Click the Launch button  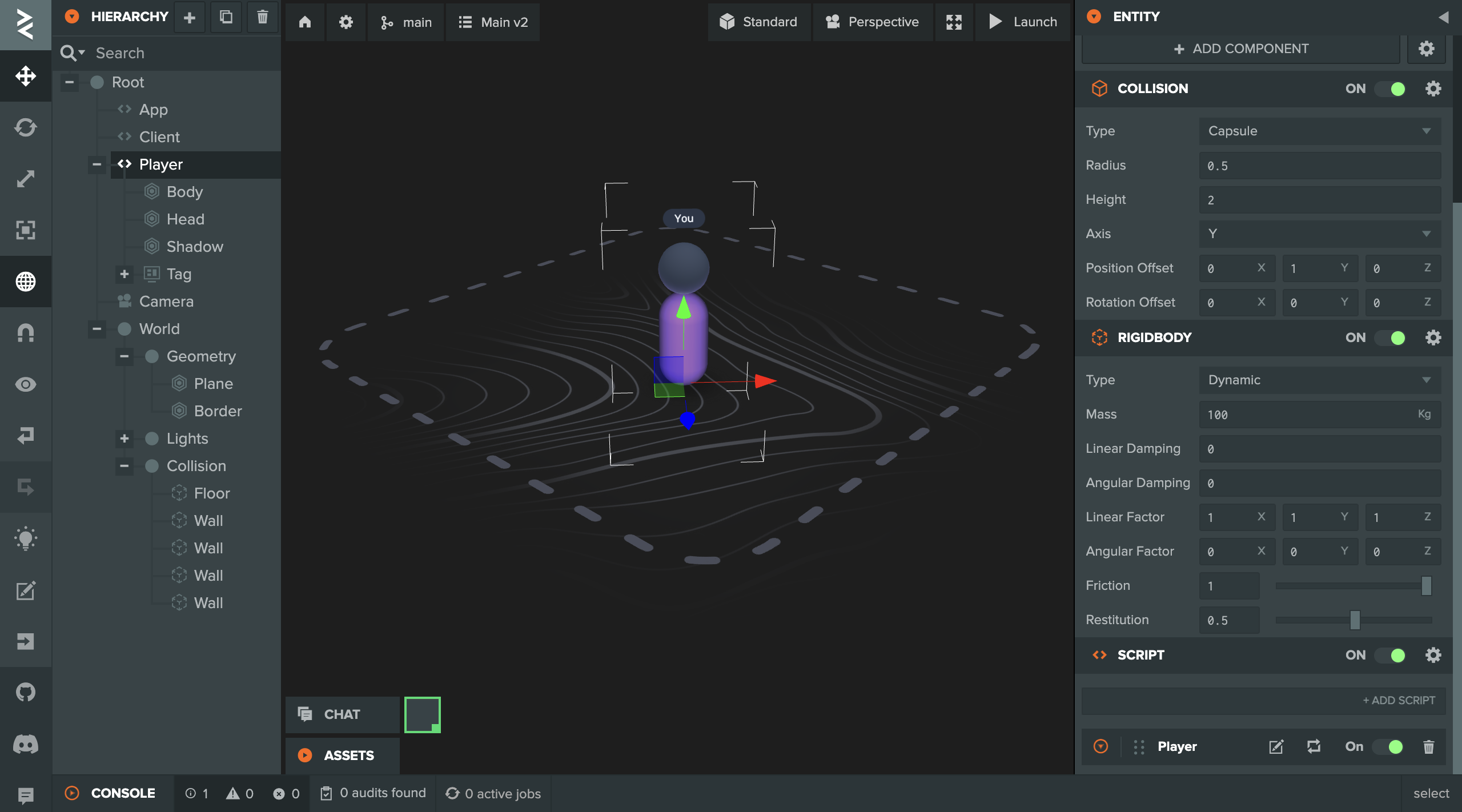coord(1023,22)
